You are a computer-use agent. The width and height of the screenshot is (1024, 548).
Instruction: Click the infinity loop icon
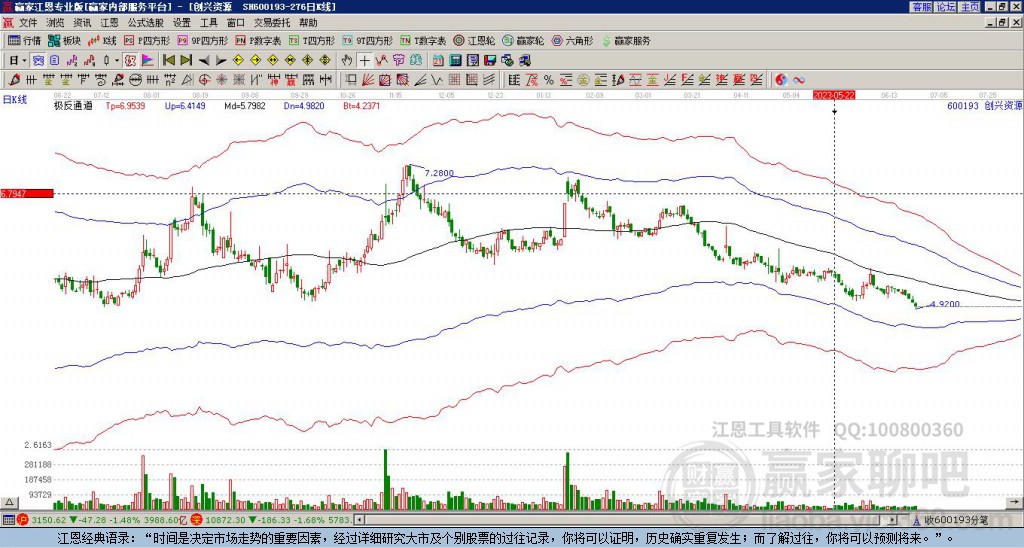799,80
